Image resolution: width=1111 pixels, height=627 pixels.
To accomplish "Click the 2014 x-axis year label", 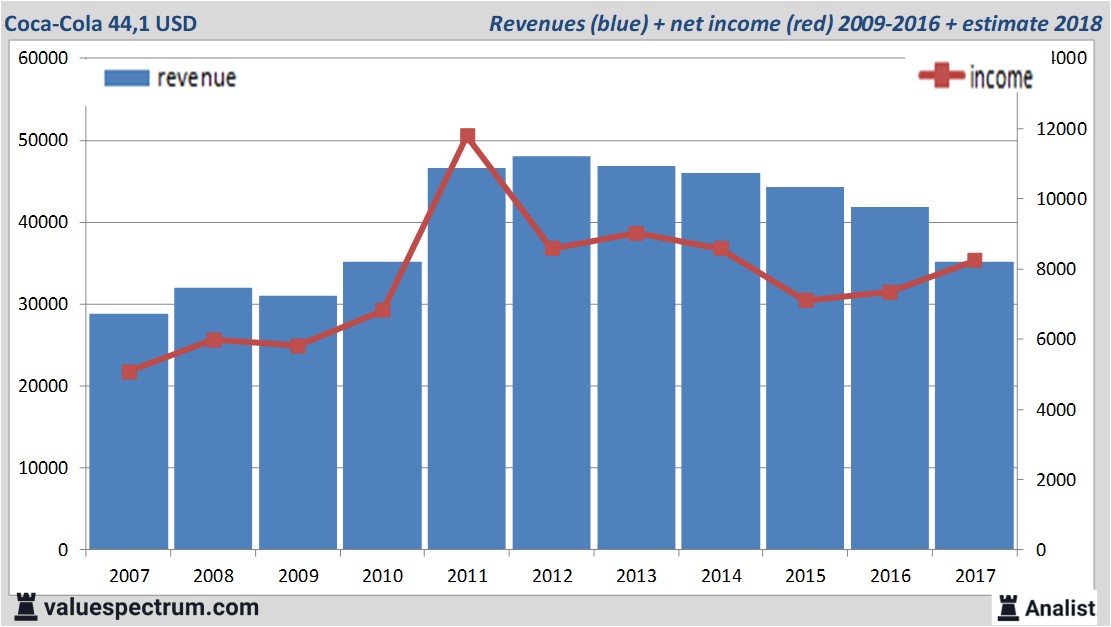I will click(721, 576).
